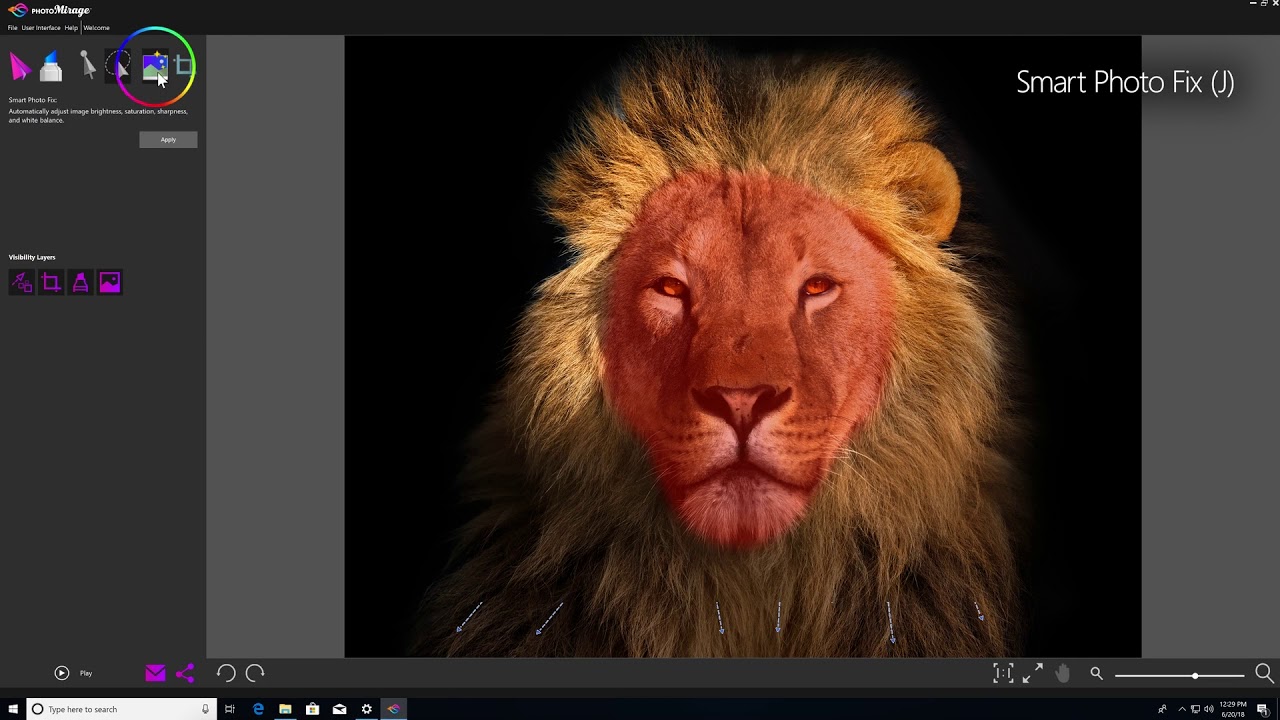1280x720 pixels.
Task: Click the zoom slider handle
Action: [1195, 676]
